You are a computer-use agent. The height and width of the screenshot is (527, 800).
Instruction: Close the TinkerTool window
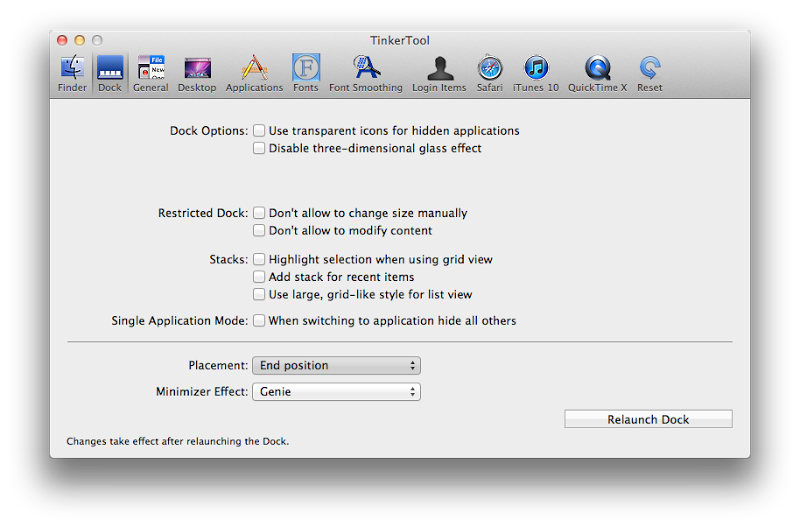click(x=62, y=40)
